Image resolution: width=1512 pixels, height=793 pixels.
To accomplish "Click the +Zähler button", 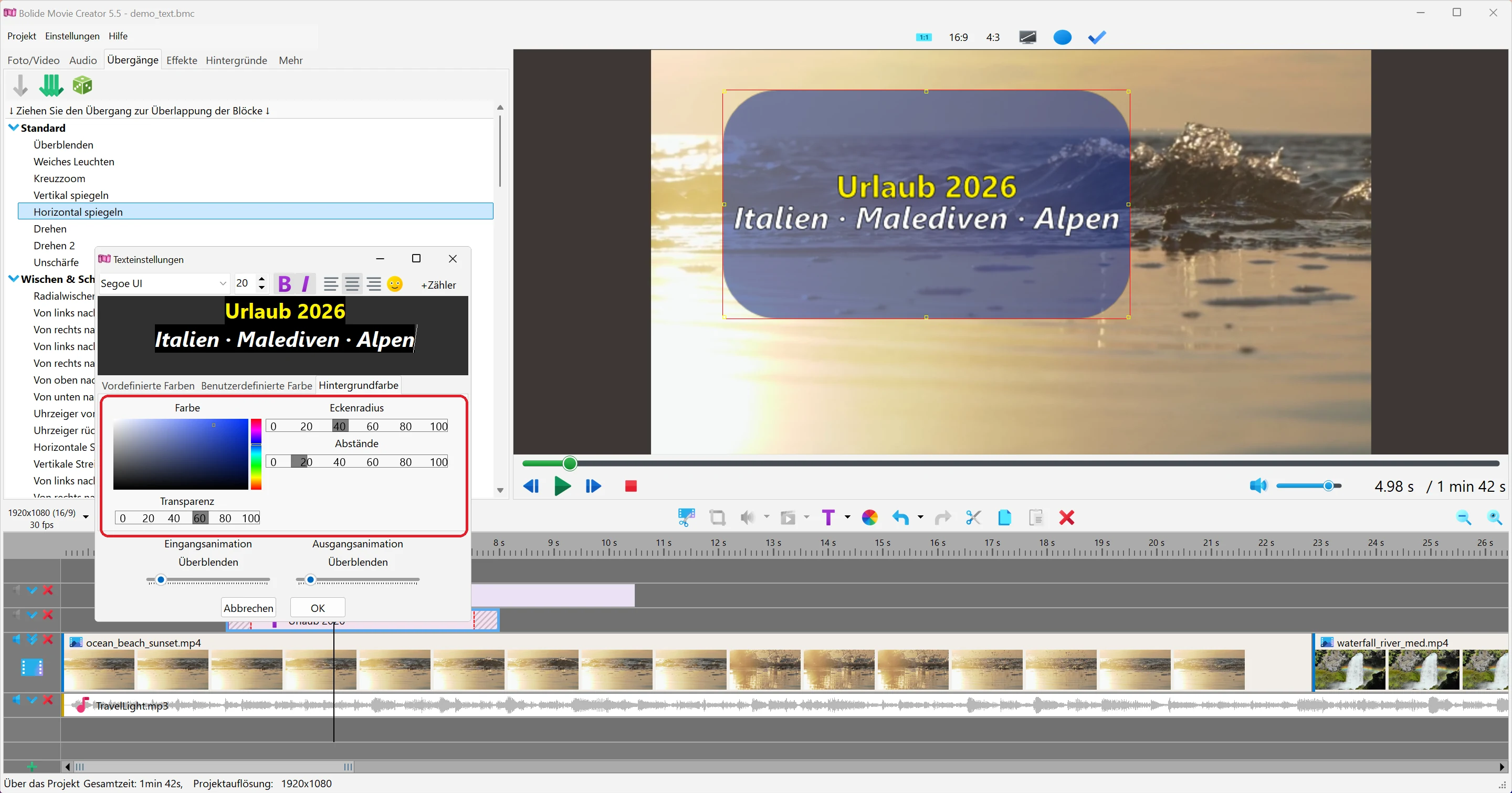I will point(438,285).
